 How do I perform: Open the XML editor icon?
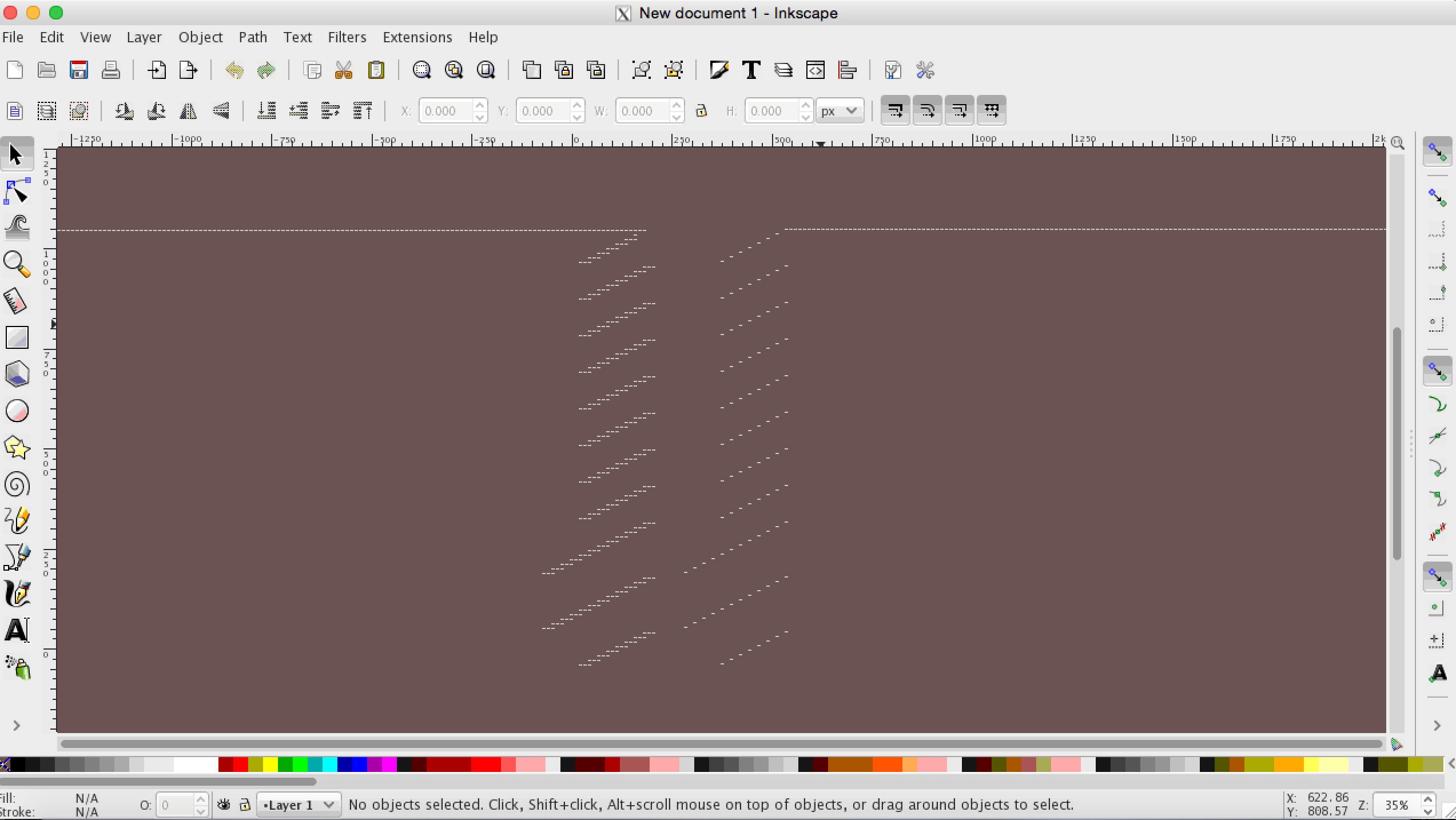[815, 70]
